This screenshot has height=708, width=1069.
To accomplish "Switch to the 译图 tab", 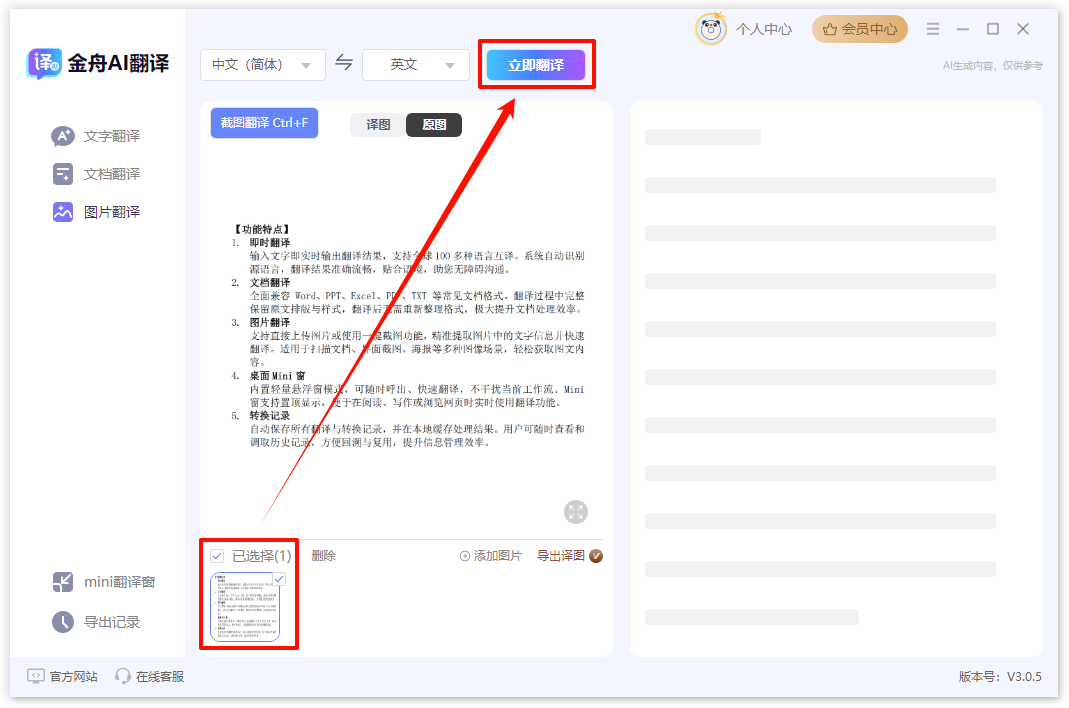I will coord(377,124).
